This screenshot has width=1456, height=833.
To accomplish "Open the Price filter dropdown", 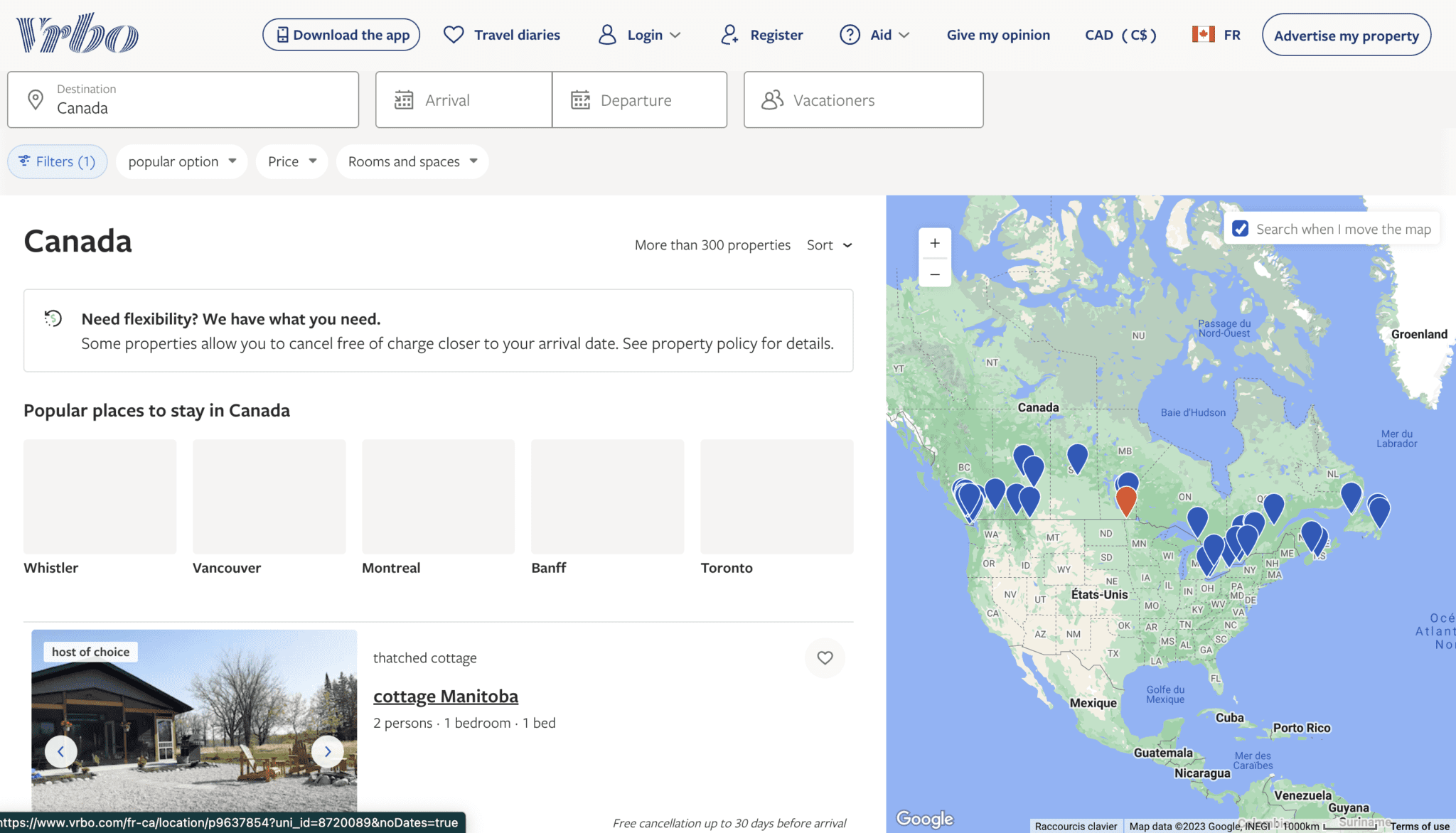I will coord(292,161).
